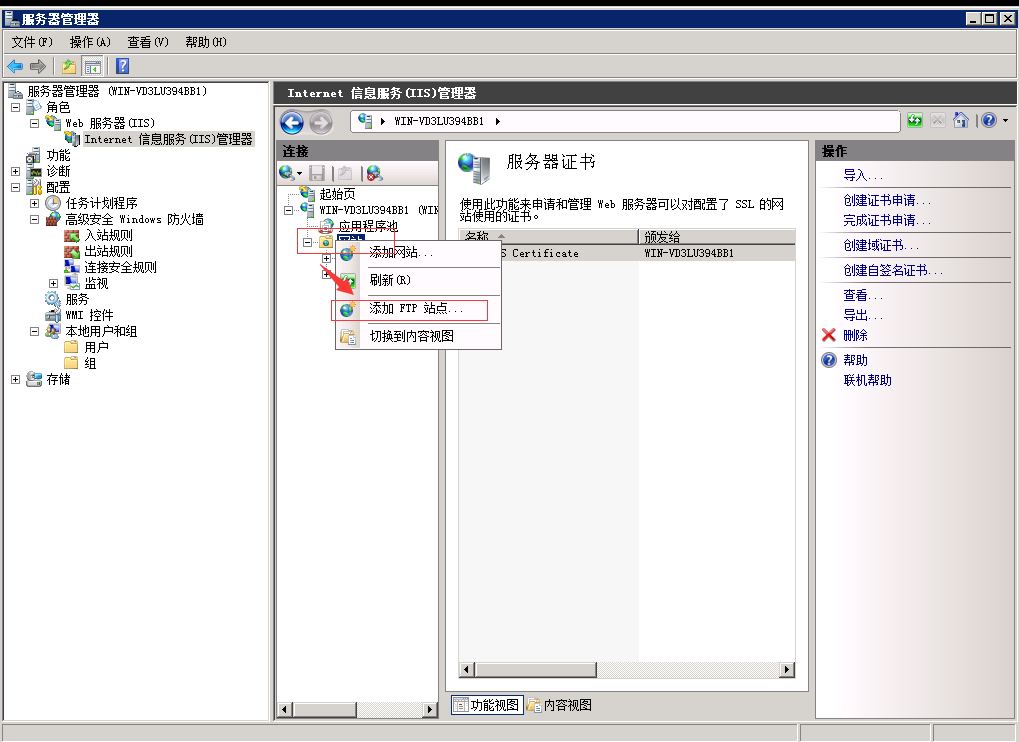Click the 创建自签名证书... link

[x=893, y=270]
